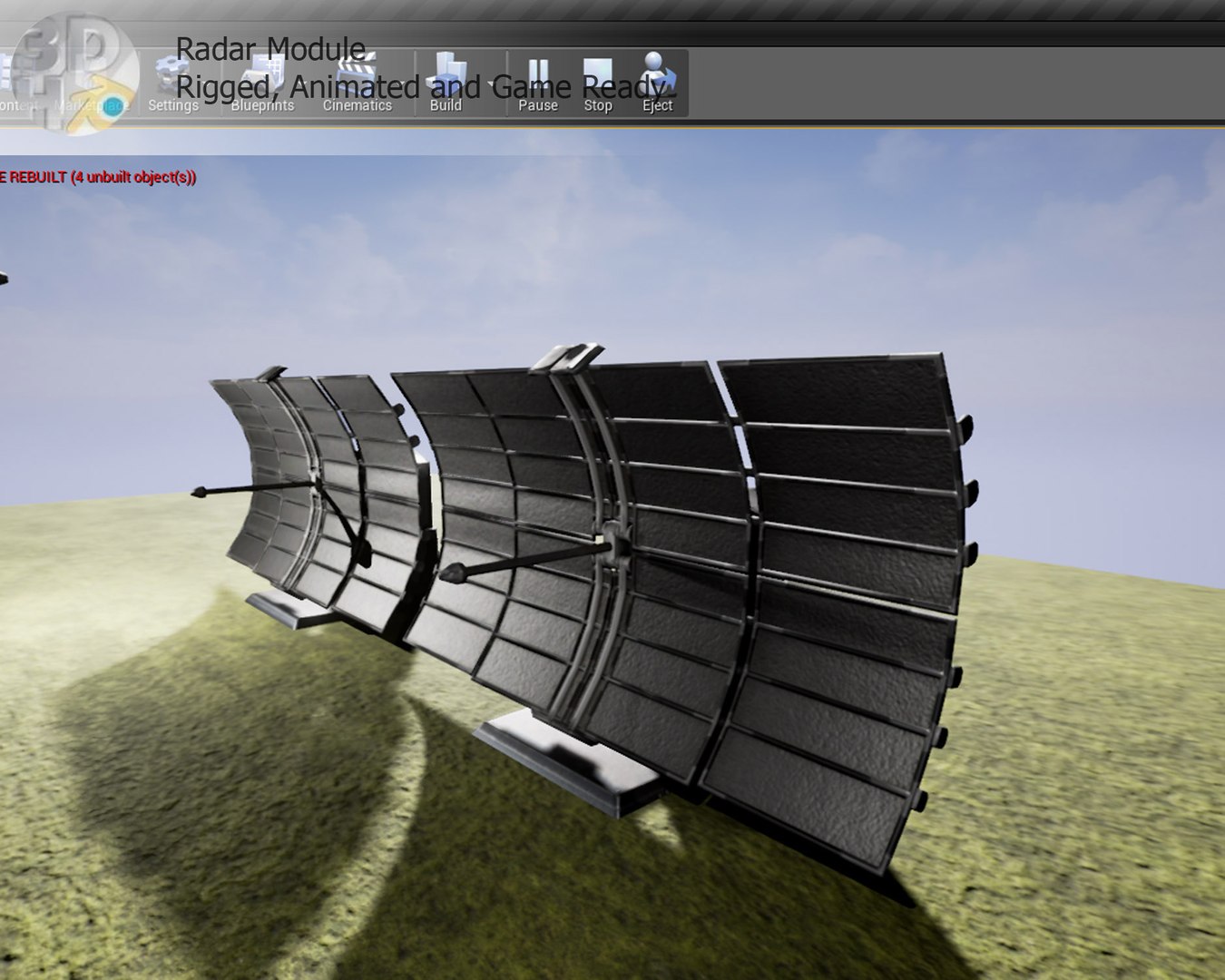Stop the play session
This screenshot has width=1225, height=980.
click(598, 83)
